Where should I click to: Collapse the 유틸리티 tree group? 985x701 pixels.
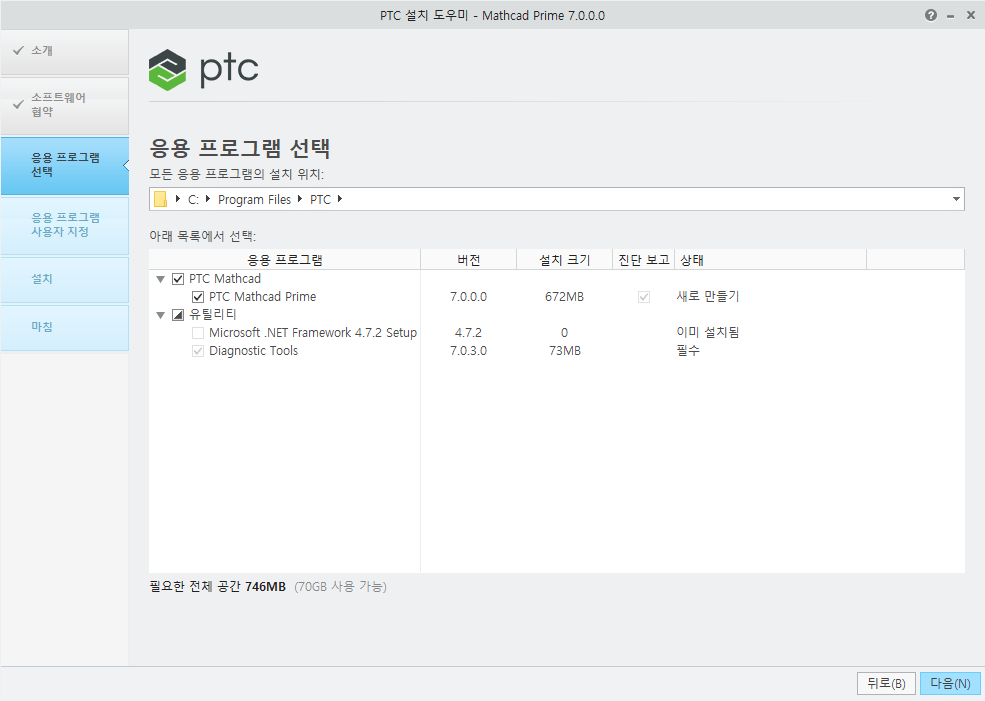161,315
